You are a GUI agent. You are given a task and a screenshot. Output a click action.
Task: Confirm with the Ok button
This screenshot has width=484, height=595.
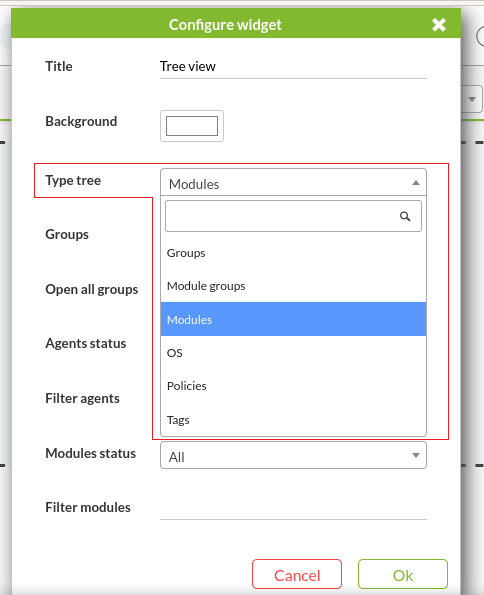[x=402, y=575]
